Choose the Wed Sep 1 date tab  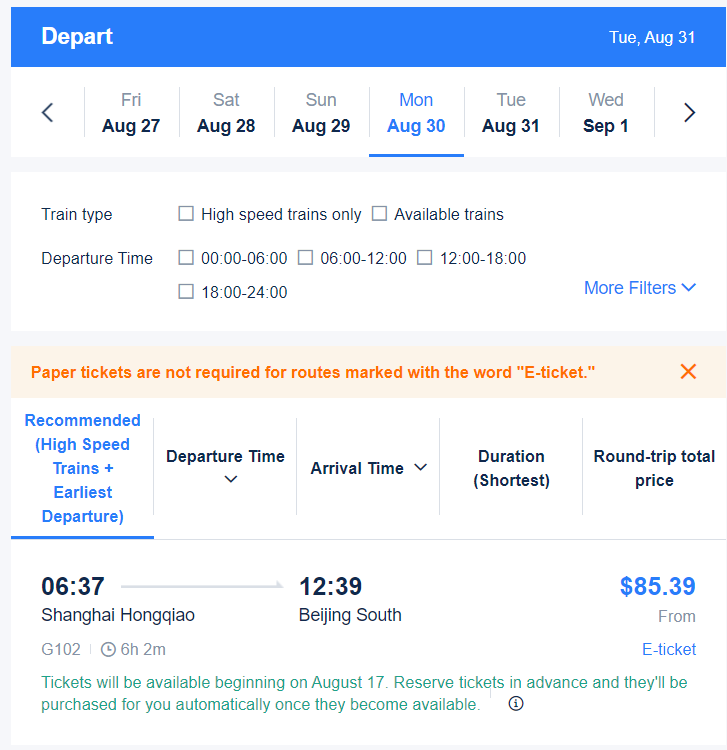(x=606, y=113)
